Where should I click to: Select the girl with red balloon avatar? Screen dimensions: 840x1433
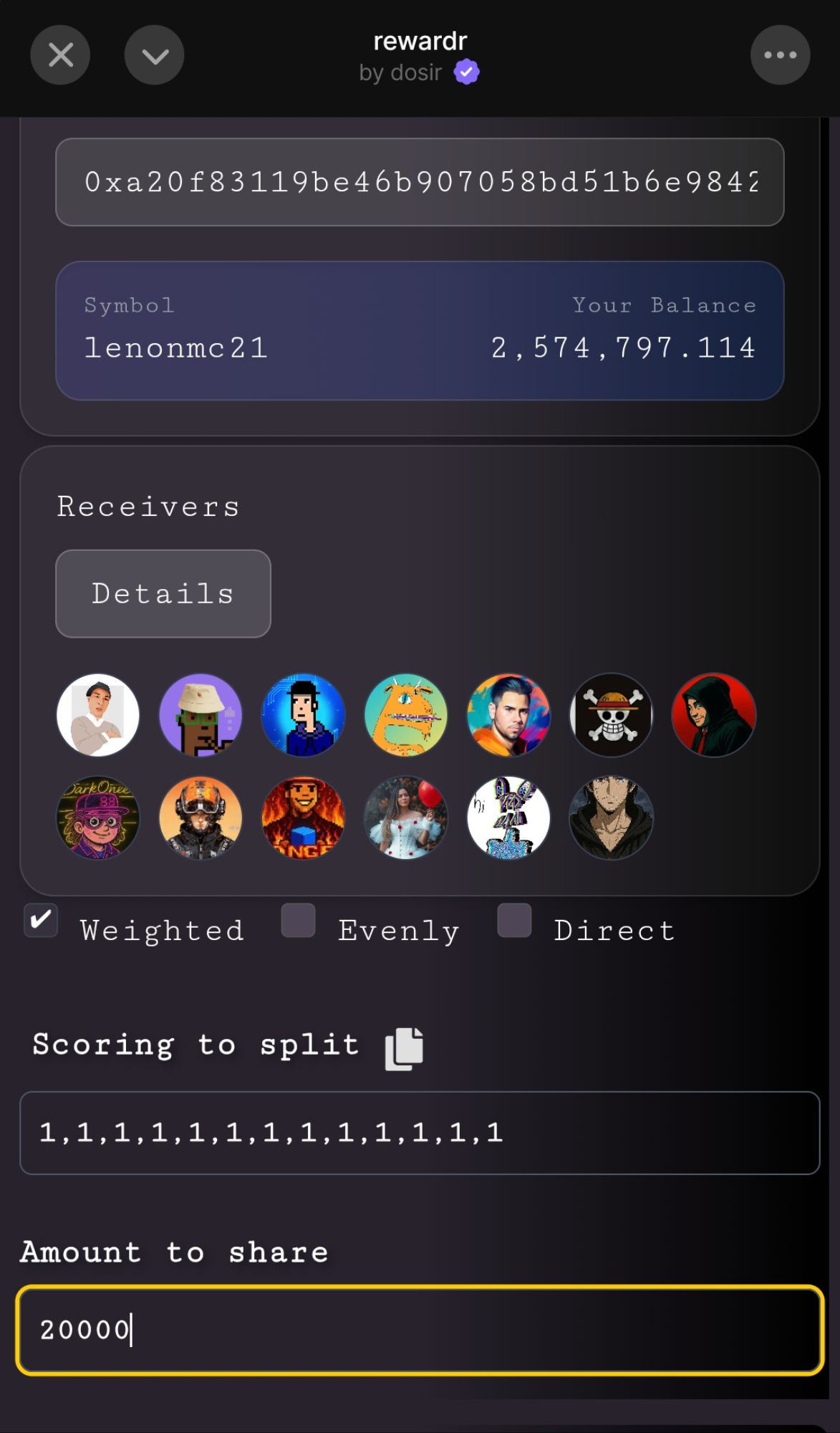click(x=406, y=818)
